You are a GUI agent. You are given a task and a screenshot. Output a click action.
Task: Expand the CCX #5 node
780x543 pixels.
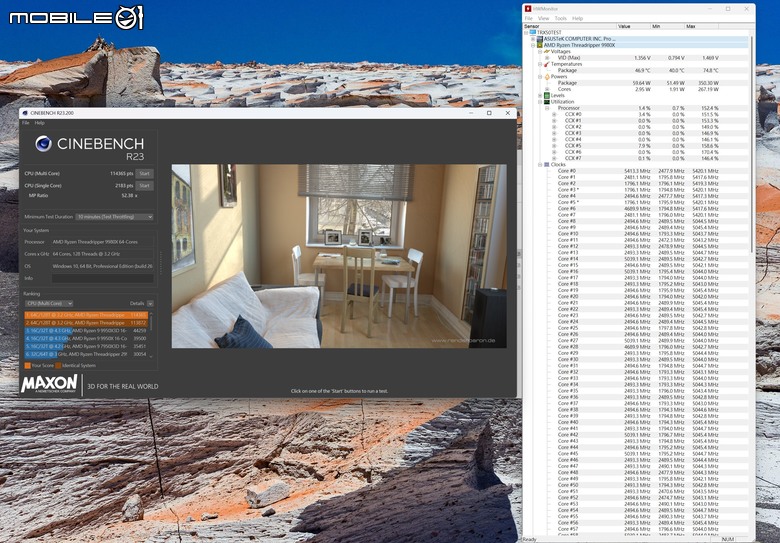click(x=554, y=146)
